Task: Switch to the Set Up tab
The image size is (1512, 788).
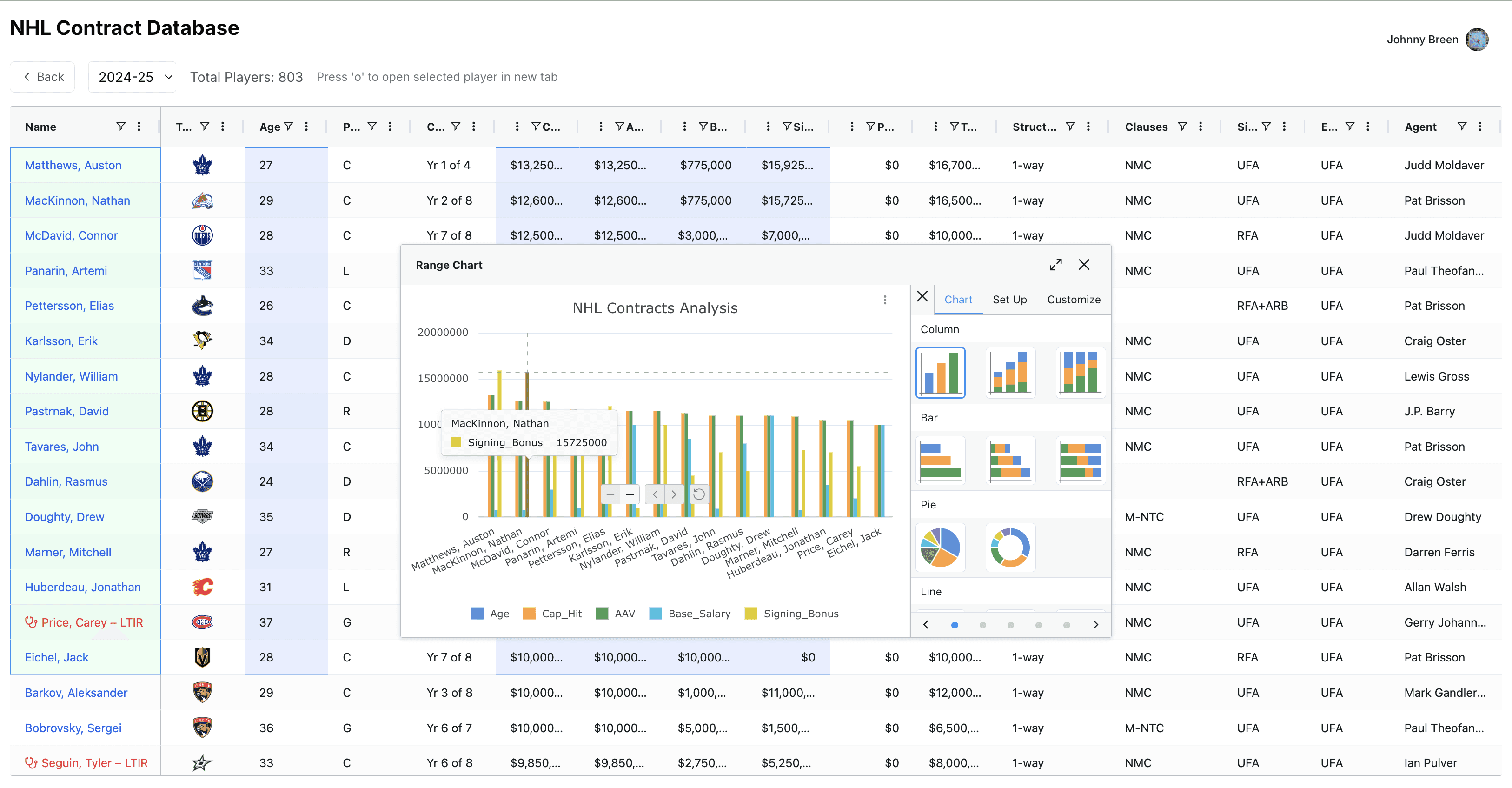Action: coord(1009,300)
